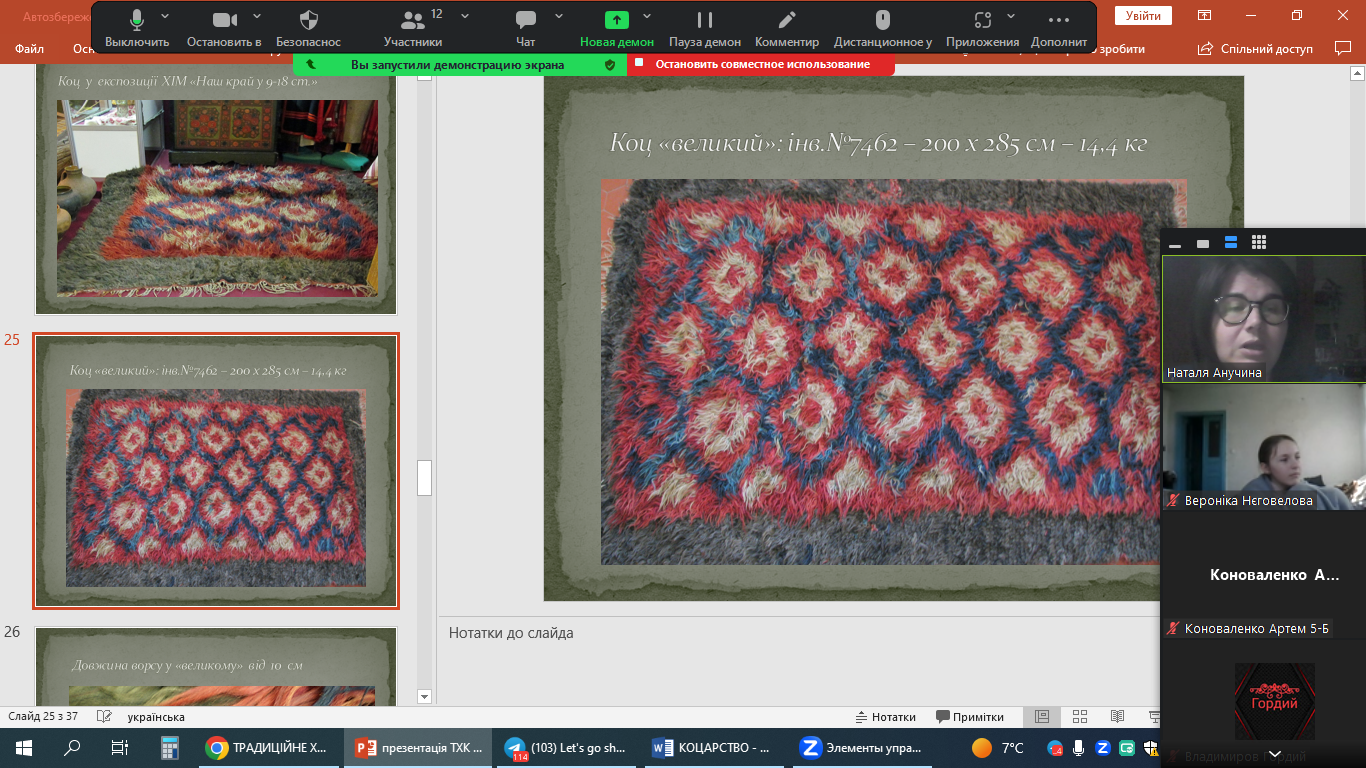The width and height of the screenshot is (1366, 768).
Task: Stop video with the camera icon
Action: pyautogui.click(x=224, y=27)
